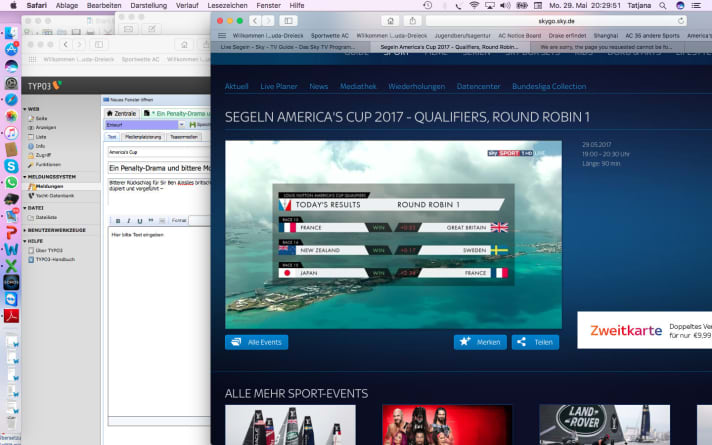Collapse the HILFE section in TYPO3
Image resolution: width=712 pixels, height=445 pixels.
tap(25, 242)
